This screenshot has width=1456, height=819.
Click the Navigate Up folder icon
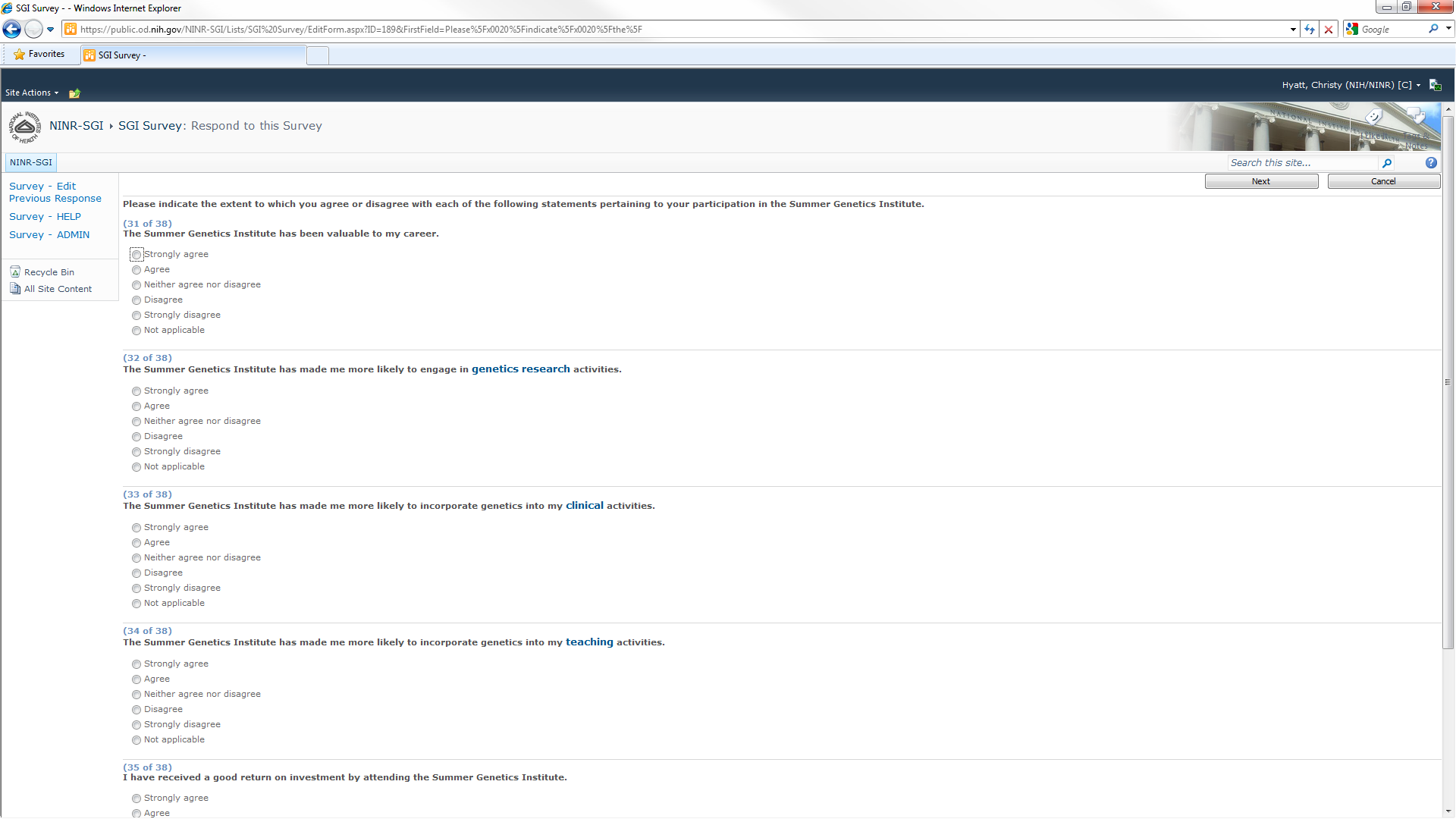pos(74,93)
